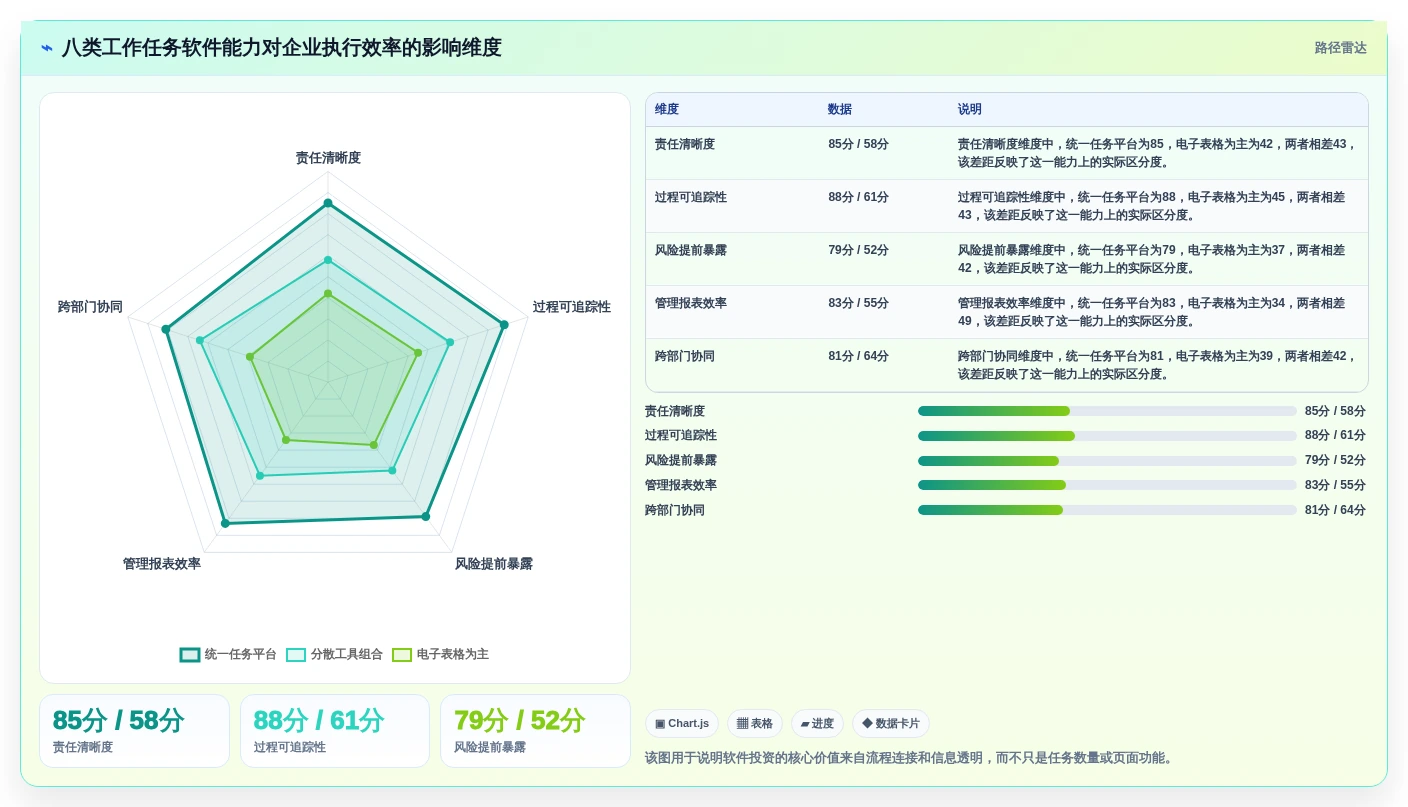The height and width of the screenshot is (807, 1408).
Task: Click the 管理报表效率 progress bar
Action: tap(1107, 485)
